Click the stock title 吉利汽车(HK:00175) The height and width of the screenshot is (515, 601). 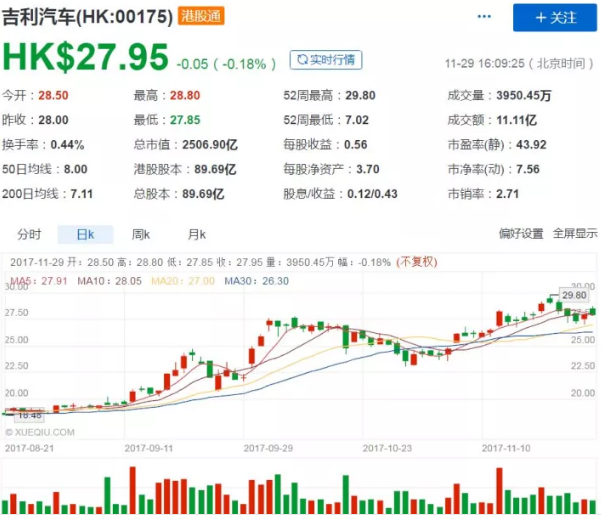87,17
